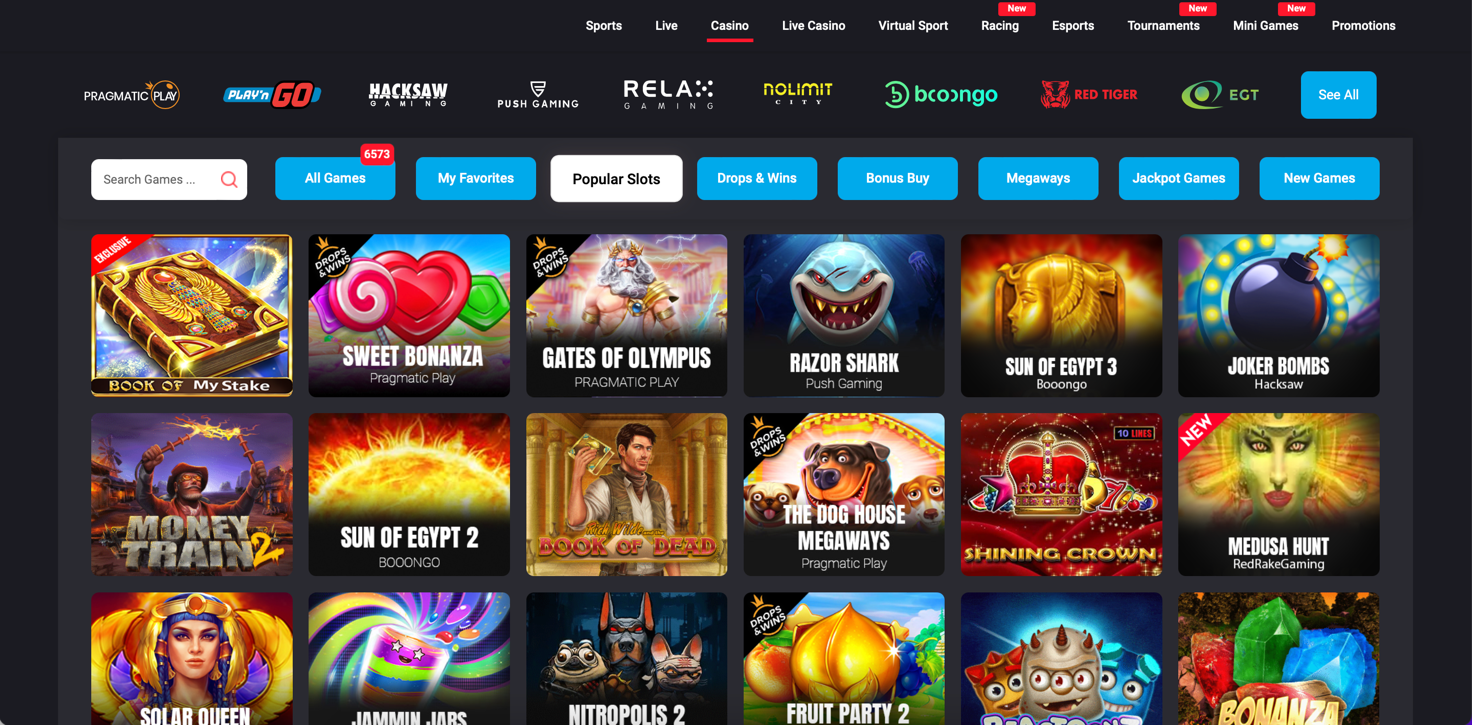Select the Play'n GO provider logo

coord(271,95)
